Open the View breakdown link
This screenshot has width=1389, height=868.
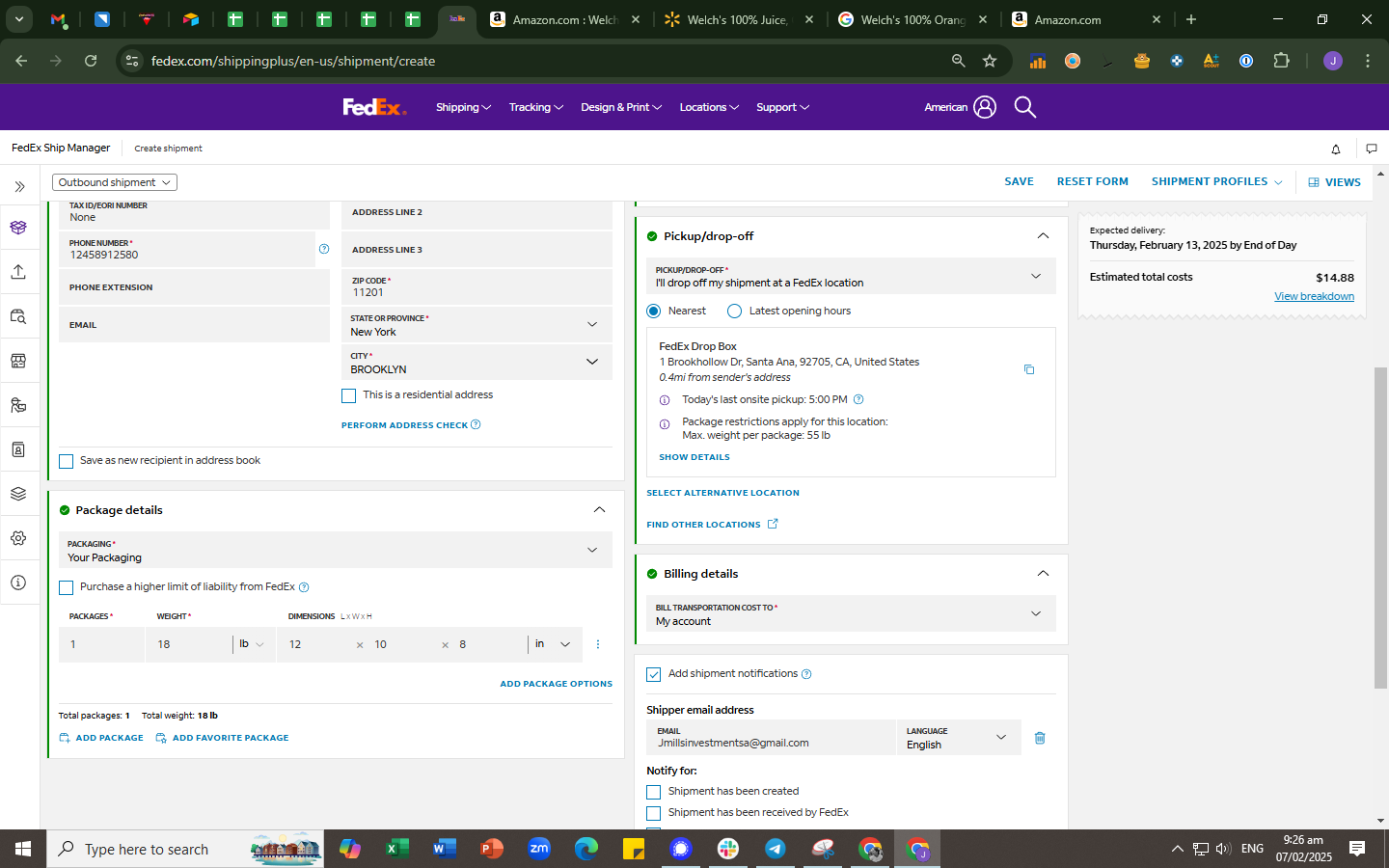1314,296
